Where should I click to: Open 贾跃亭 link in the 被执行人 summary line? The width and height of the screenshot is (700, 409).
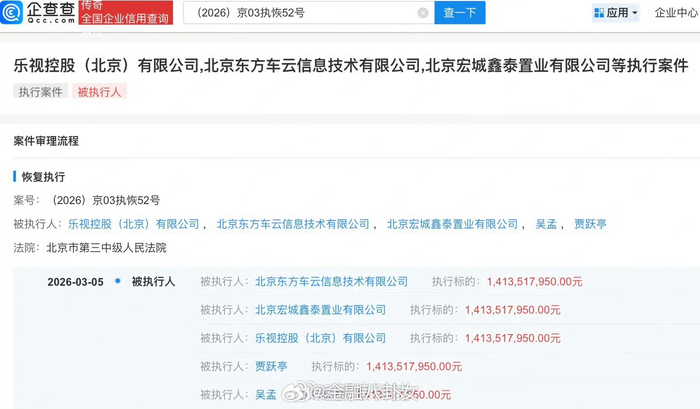[x=590, y=224]
